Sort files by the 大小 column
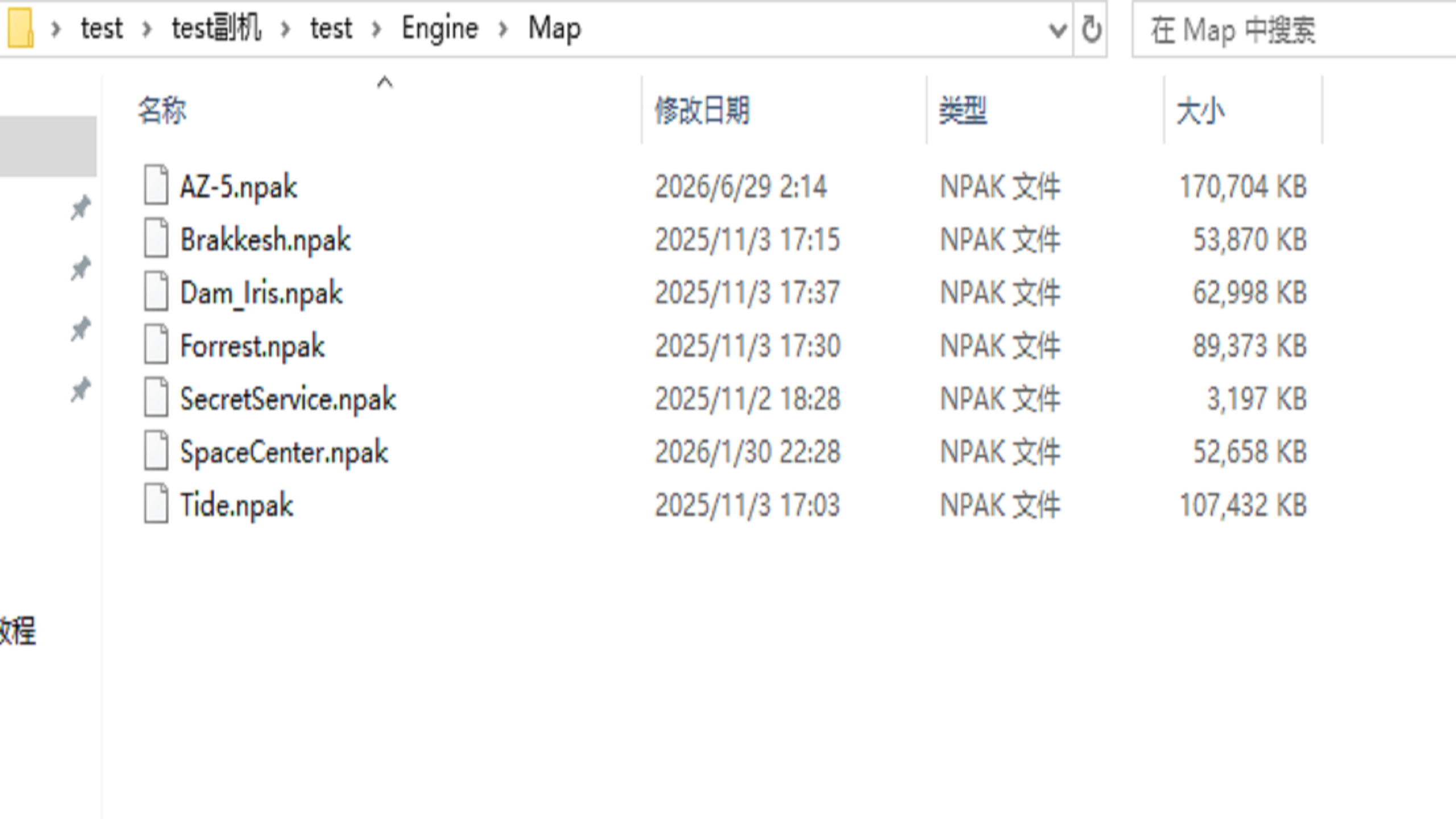Viewport: 1456px width, 819px height. (1200, 110)
